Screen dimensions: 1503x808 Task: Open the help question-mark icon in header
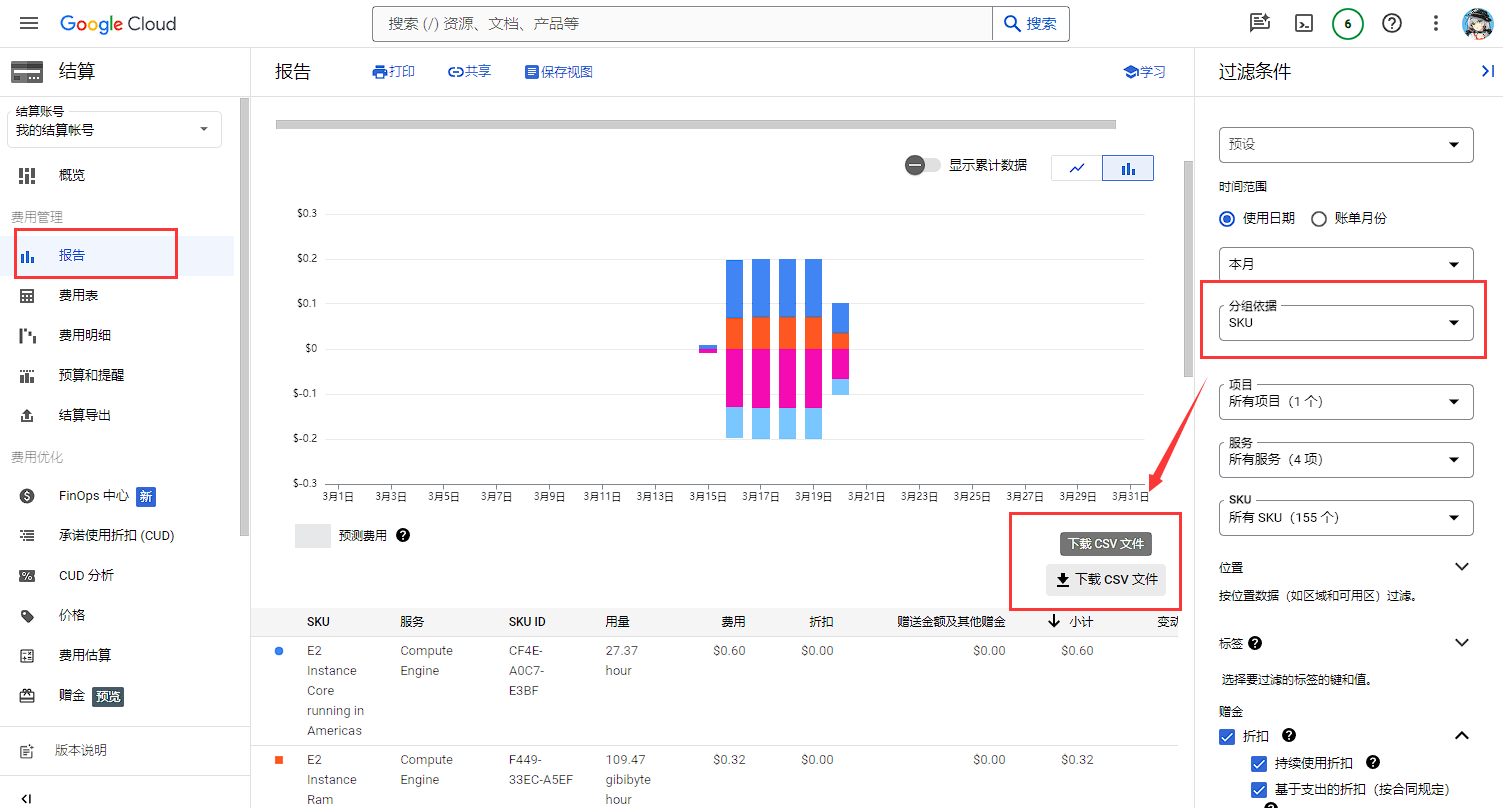click(x=1391, y=23)
